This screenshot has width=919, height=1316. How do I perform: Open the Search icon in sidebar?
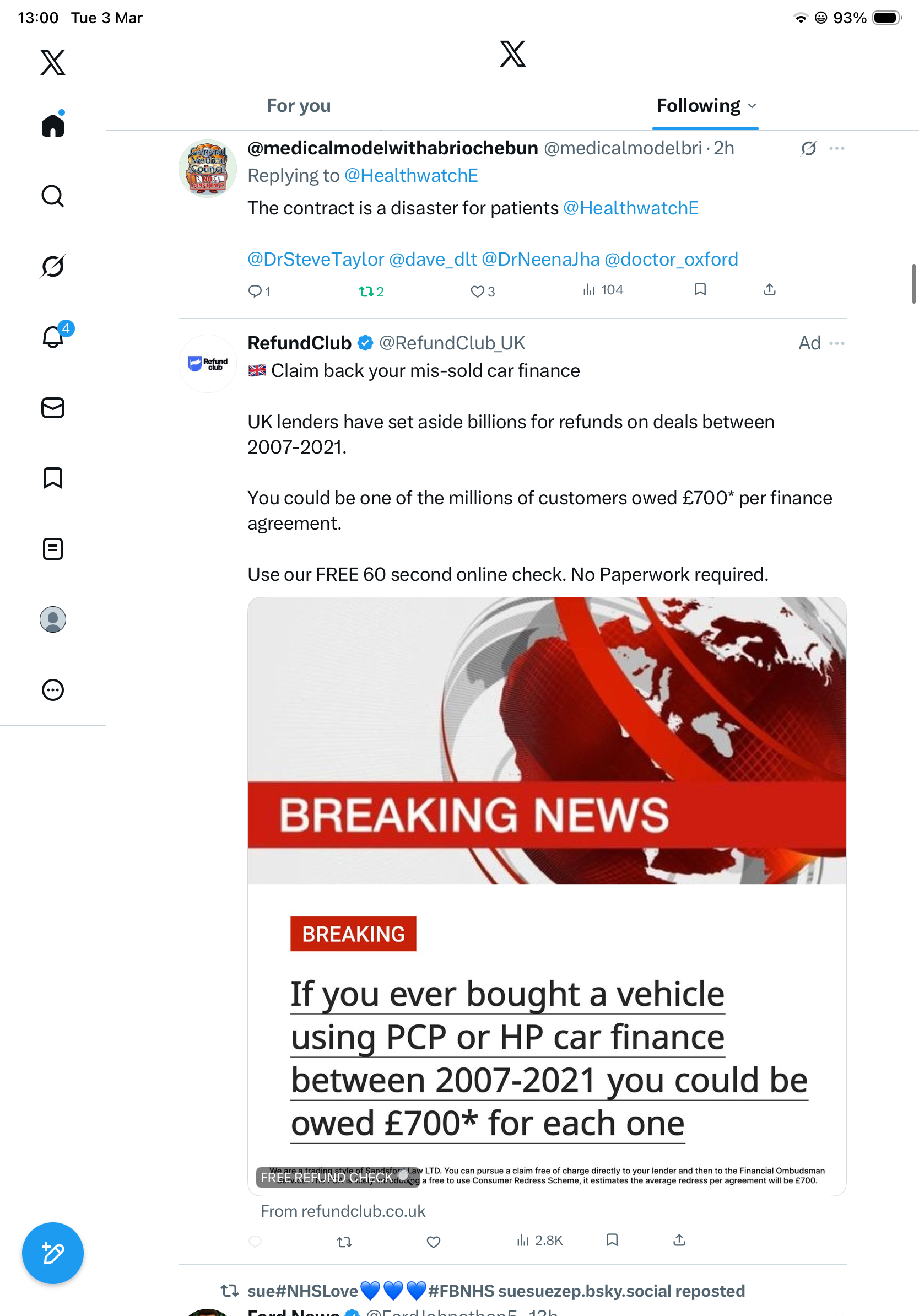click(53, 196)
